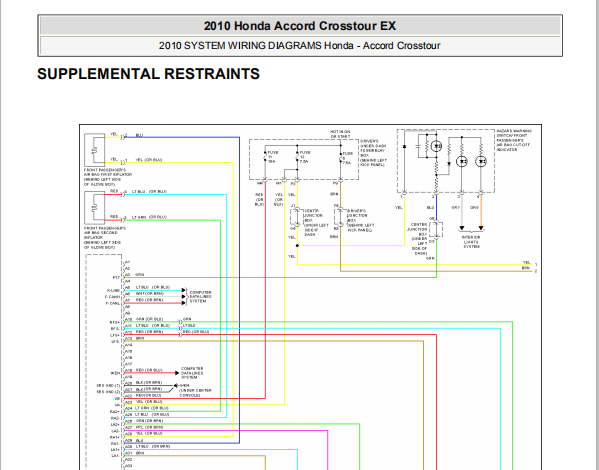
Task: Click the 'A23 YEL (OR BLU)' wire label
Action: (x=144, y=402)
